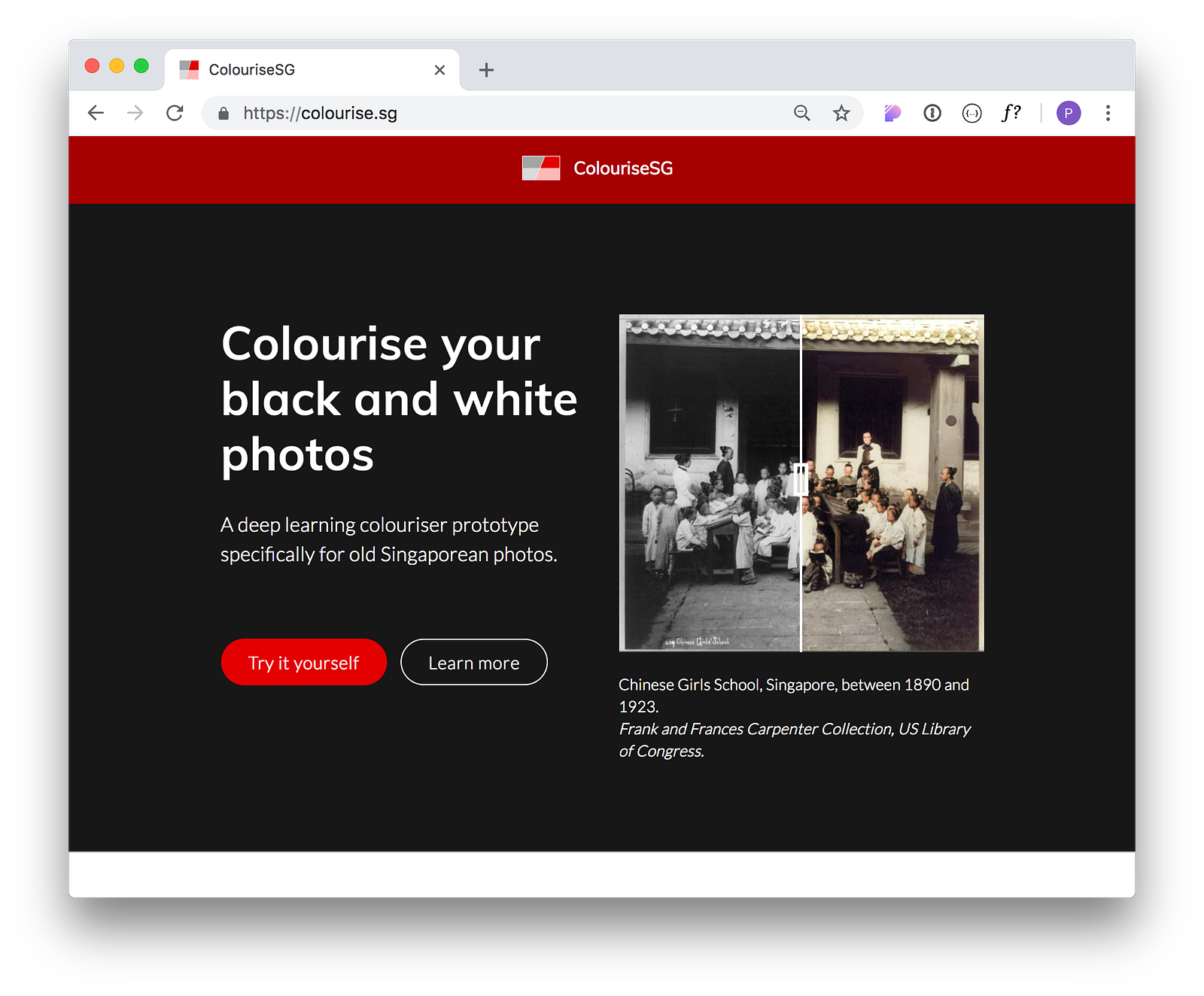Click the browser forward arrow
Screen dimensions: 1204x996
pos(135,113)
